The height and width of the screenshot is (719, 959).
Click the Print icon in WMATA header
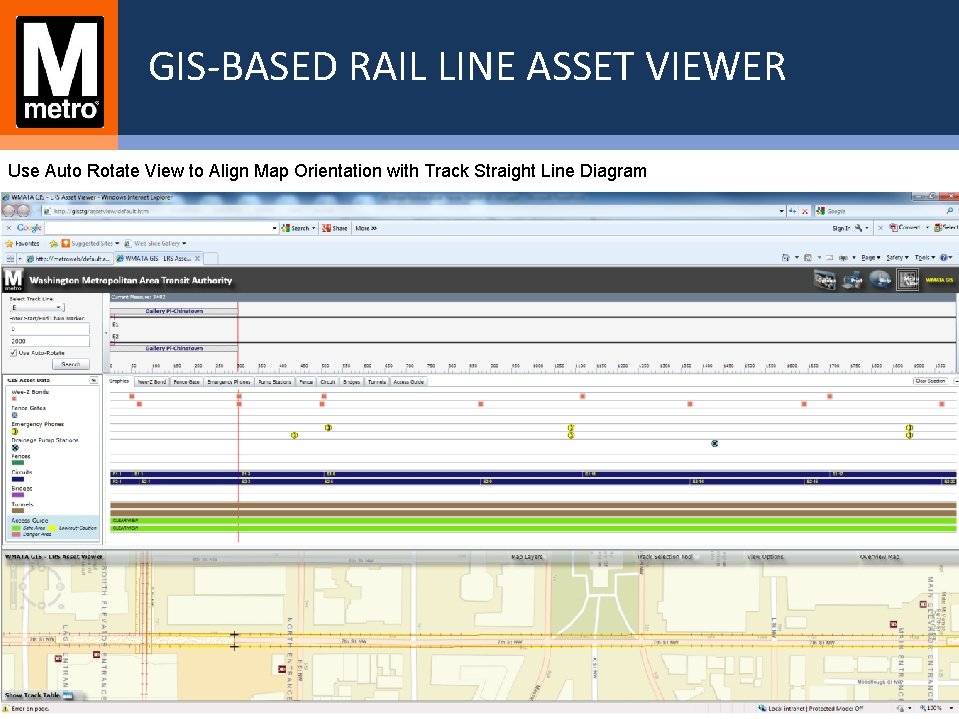coord(853,280)
